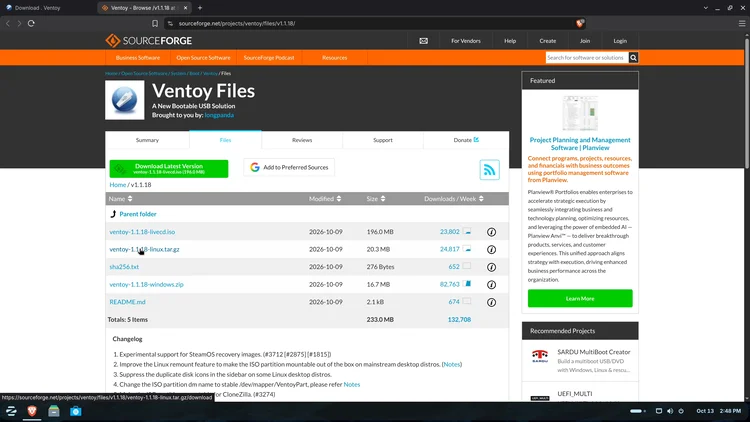Click site settings icon beside URL
The image size is (750, 422).
point(170,23)
